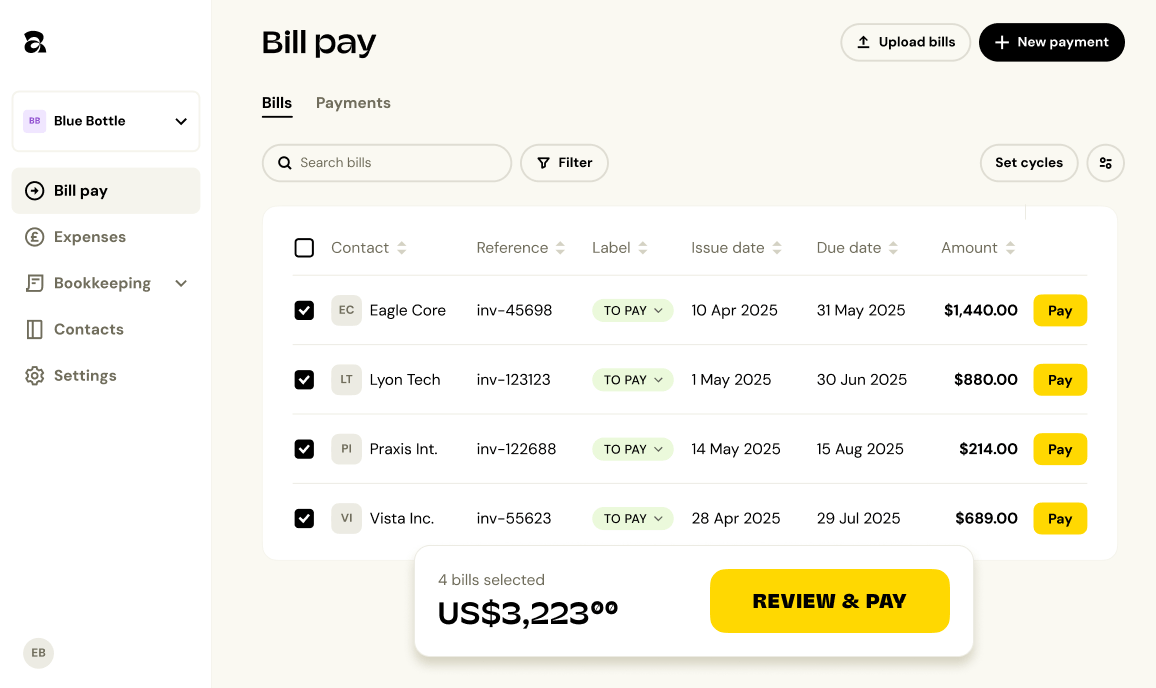Screen dimensions: 1156x688
Task: Toggle the select-all header checkbox
Action: [x=304, y=248]
